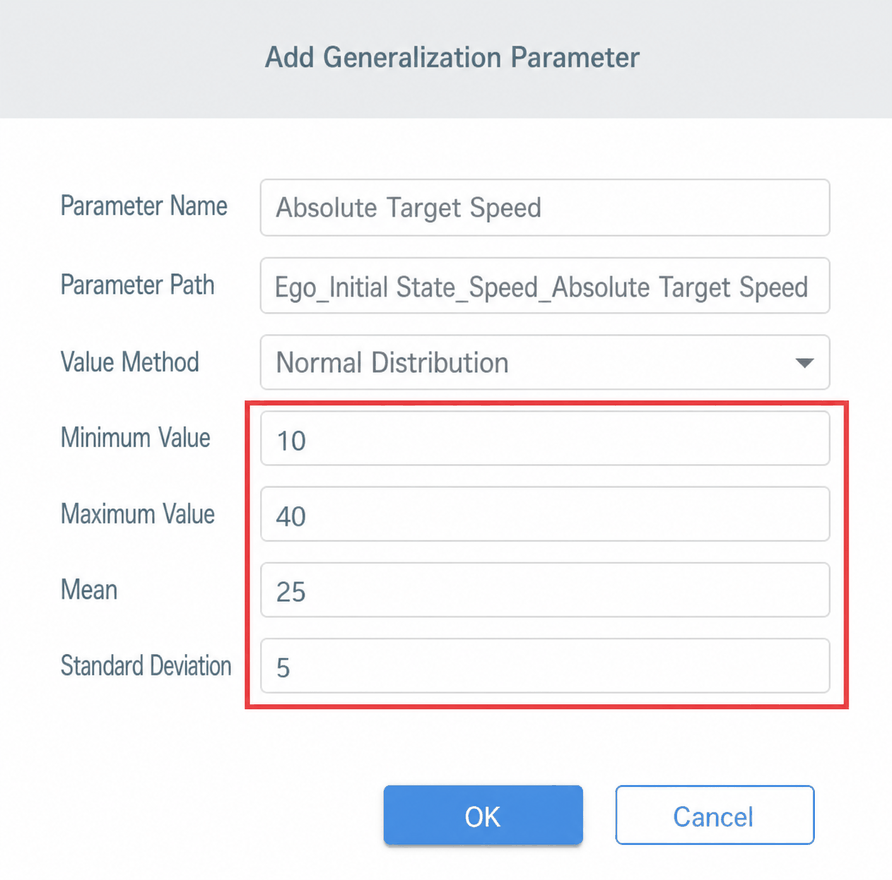Click the Absolute Target Speed text
Screen dimensions: 892x880
tap(408, 208)
